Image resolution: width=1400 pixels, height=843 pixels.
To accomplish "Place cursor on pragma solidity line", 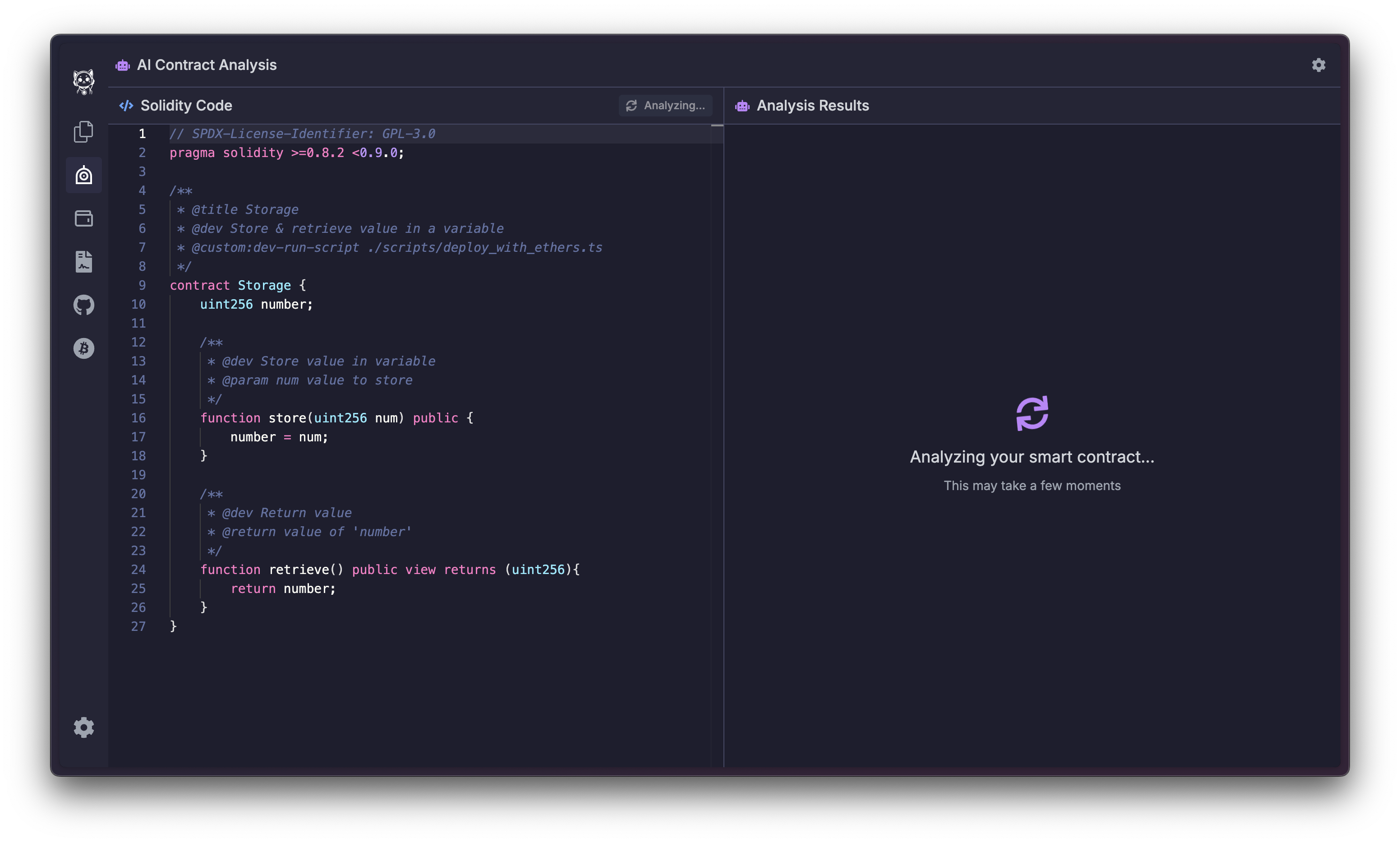I will click(287, 153).
